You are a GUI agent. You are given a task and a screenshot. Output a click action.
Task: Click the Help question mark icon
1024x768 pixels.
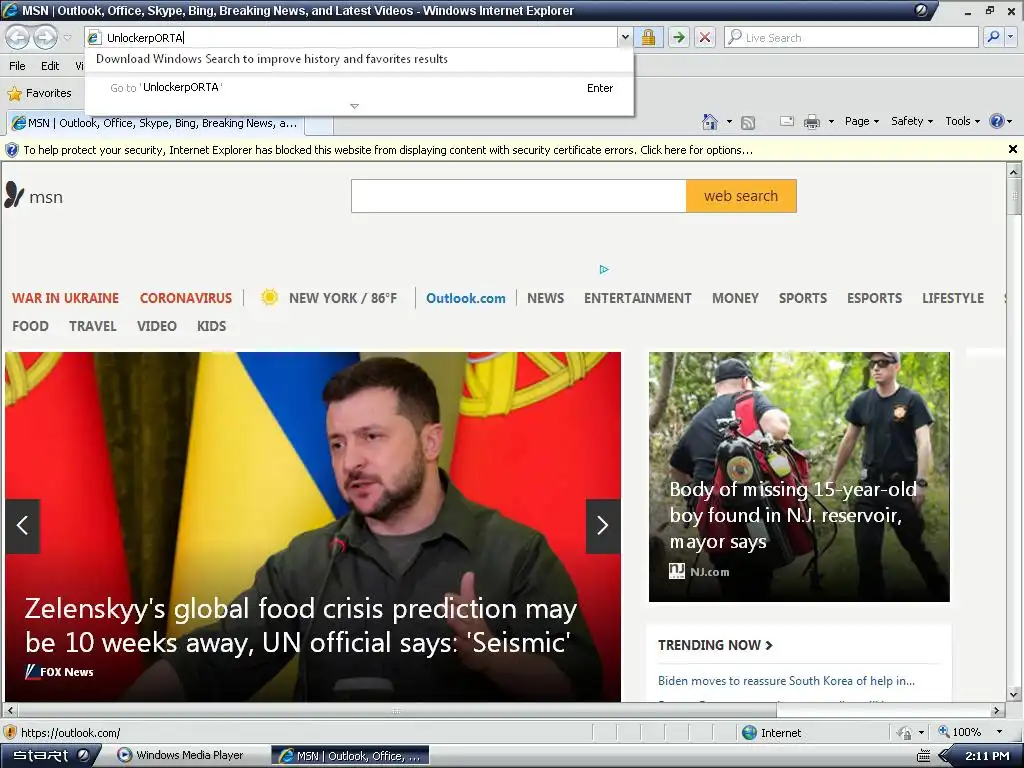tap(997, 121)
